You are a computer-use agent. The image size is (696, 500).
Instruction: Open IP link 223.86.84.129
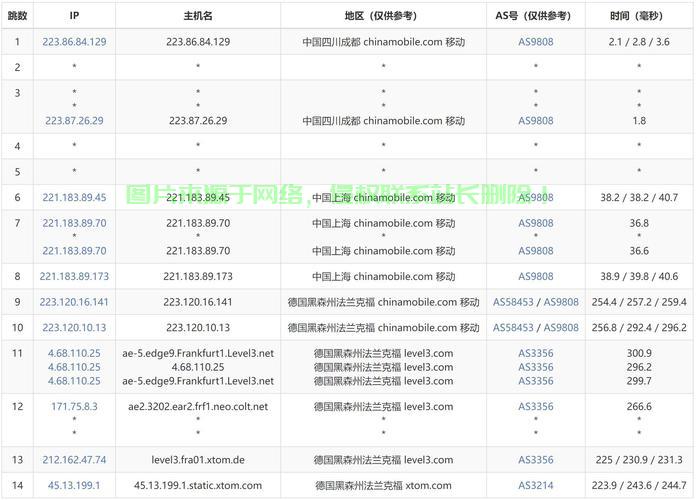74,42
